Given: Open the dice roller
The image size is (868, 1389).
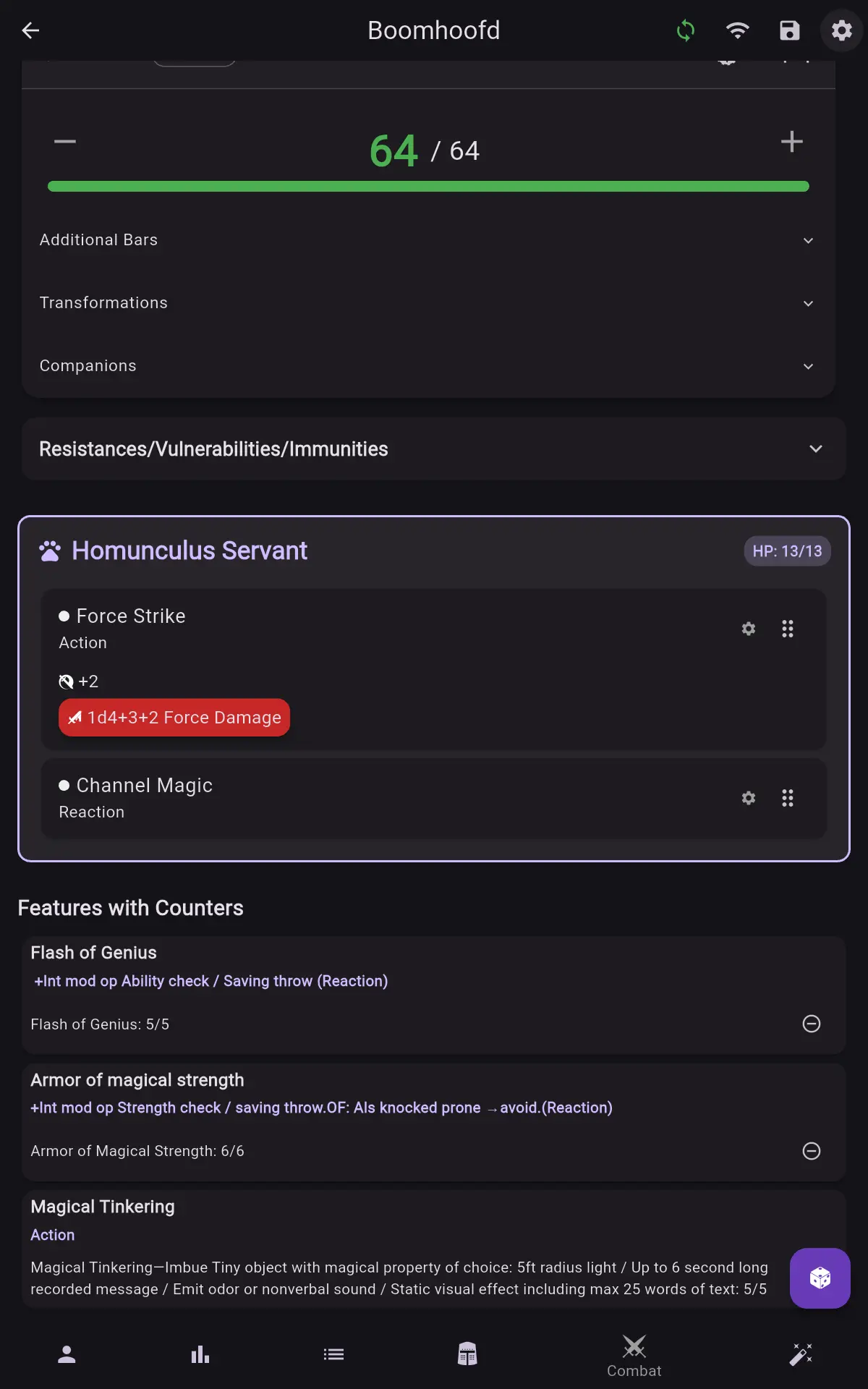Looking at the screenshot, I should point(819,1278).
